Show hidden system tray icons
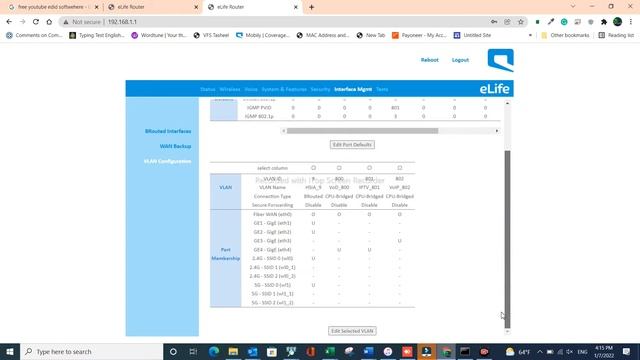 [540, 351]
